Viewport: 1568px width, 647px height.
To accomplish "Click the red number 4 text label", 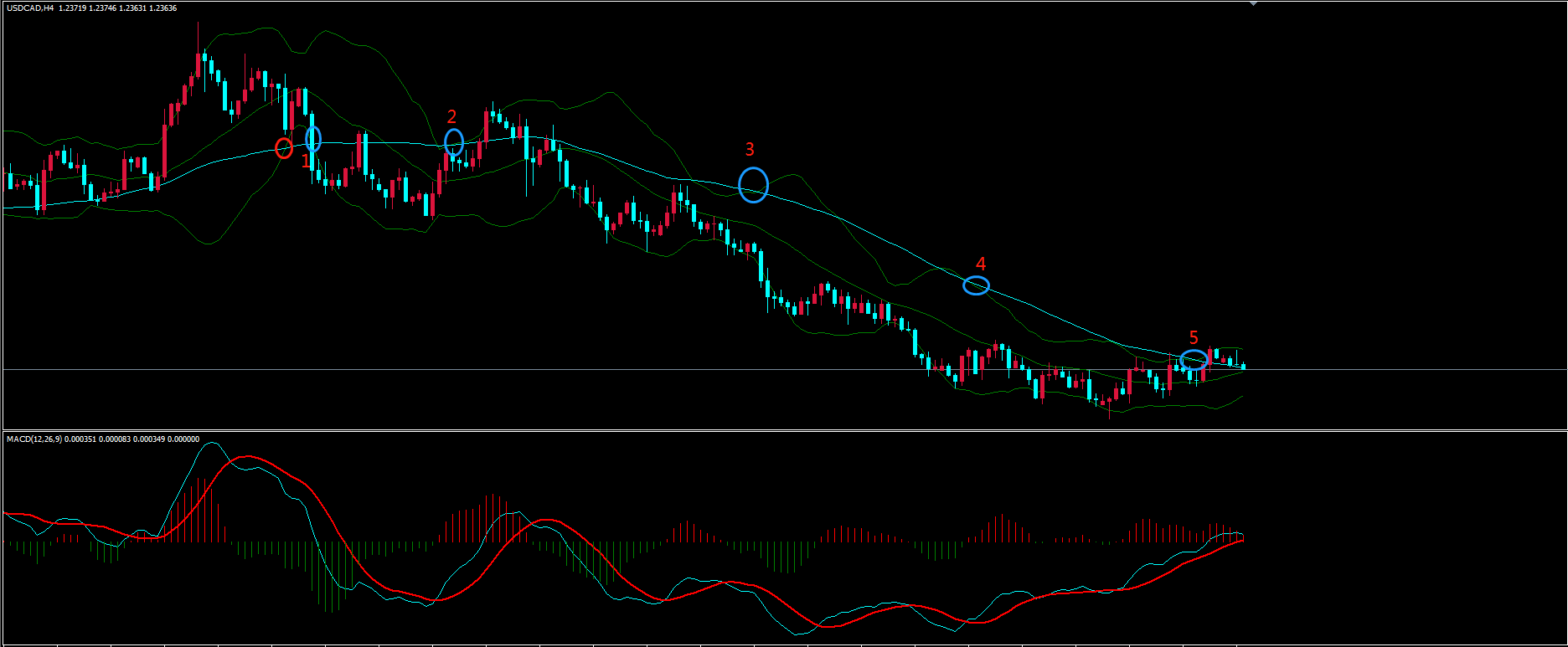I will [981, 264].
